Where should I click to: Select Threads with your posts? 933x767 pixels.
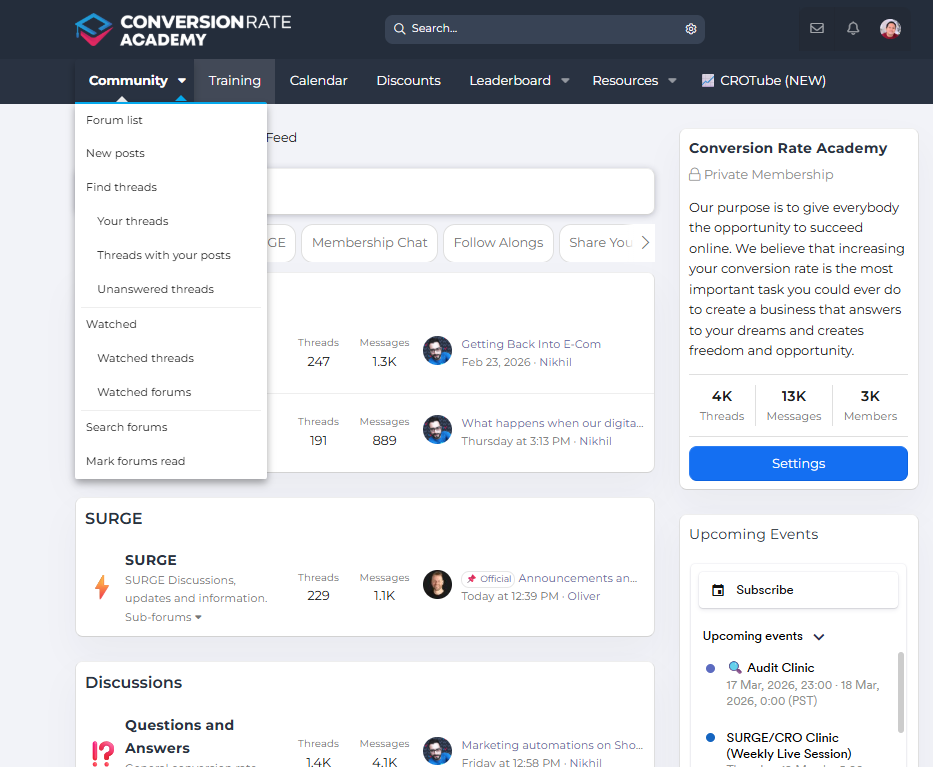171,255
